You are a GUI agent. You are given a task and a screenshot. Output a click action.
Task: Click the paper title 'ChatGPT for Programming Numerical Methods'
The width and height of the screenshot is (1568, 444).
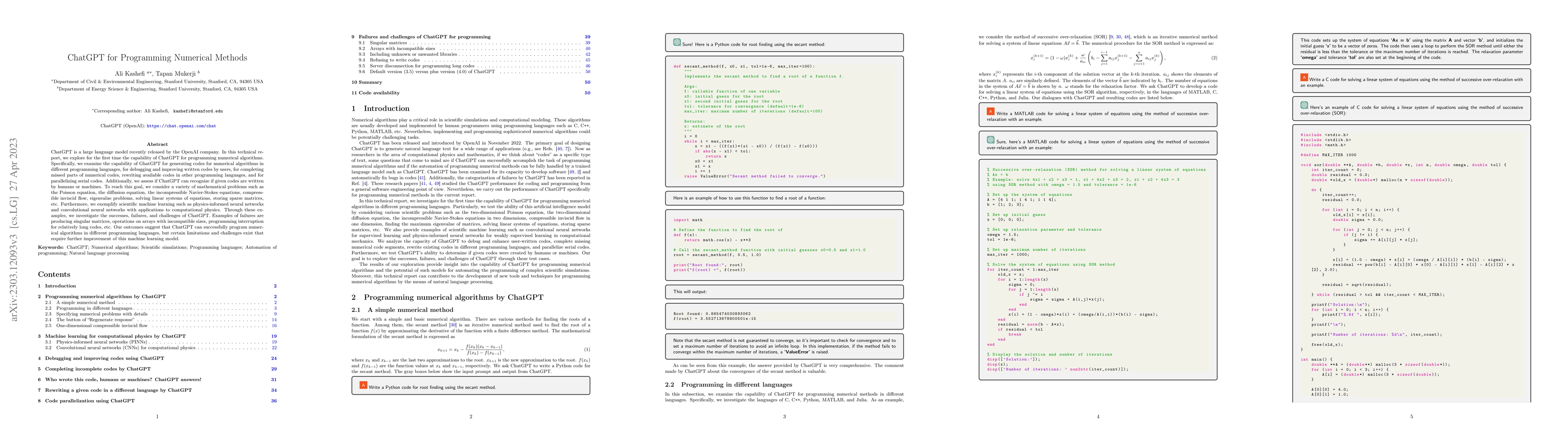point(157,58)
